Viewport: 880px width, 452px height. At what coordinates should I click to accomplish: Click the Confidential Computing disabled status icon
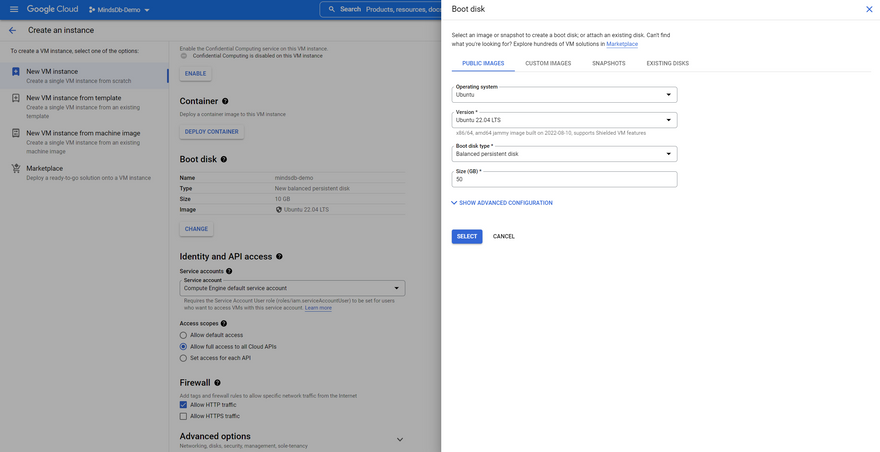(184, 56)
